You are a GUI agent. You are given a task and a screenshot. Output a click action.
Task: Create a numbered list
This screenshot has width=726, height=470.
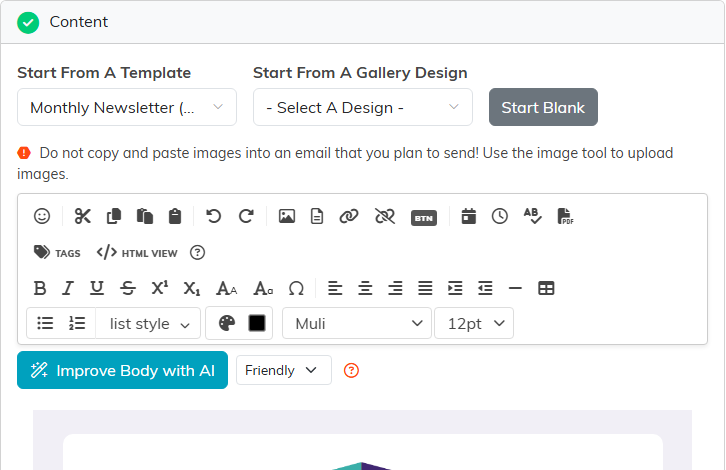click(77, 323)
